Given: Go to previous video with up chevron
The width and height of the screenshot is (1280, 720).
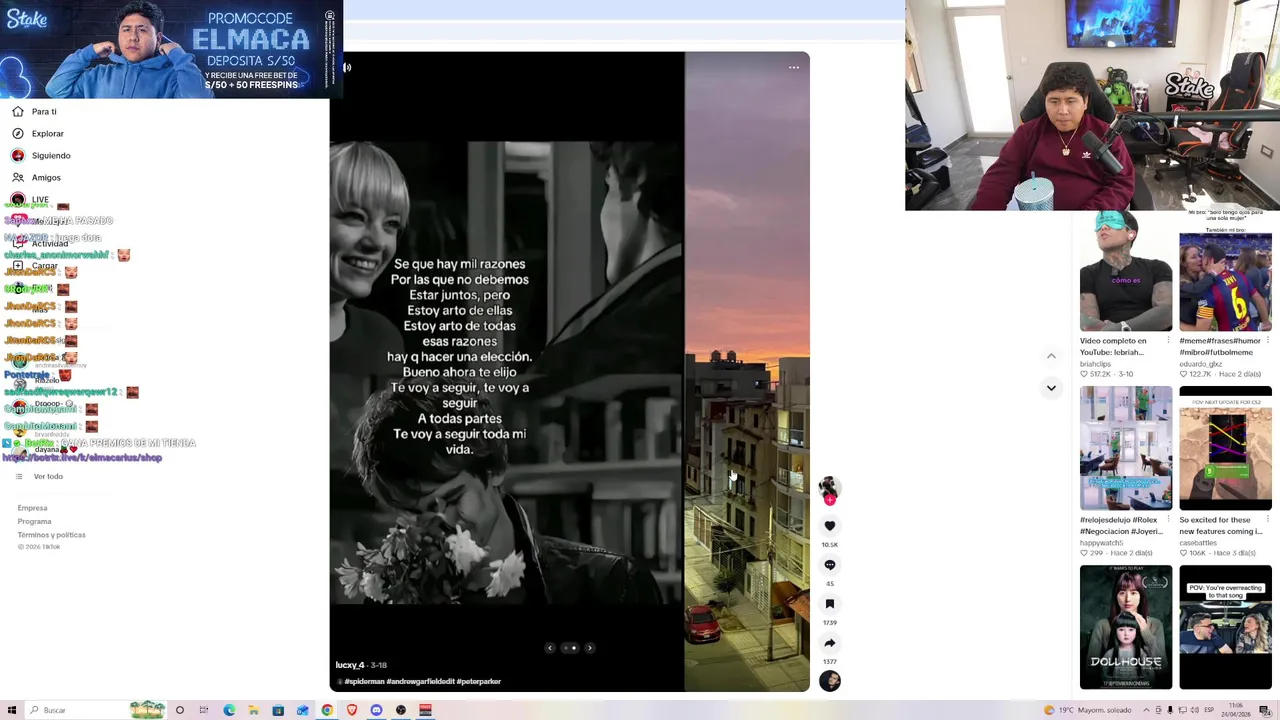Looking at the screenshot, I should (1051, 356).
